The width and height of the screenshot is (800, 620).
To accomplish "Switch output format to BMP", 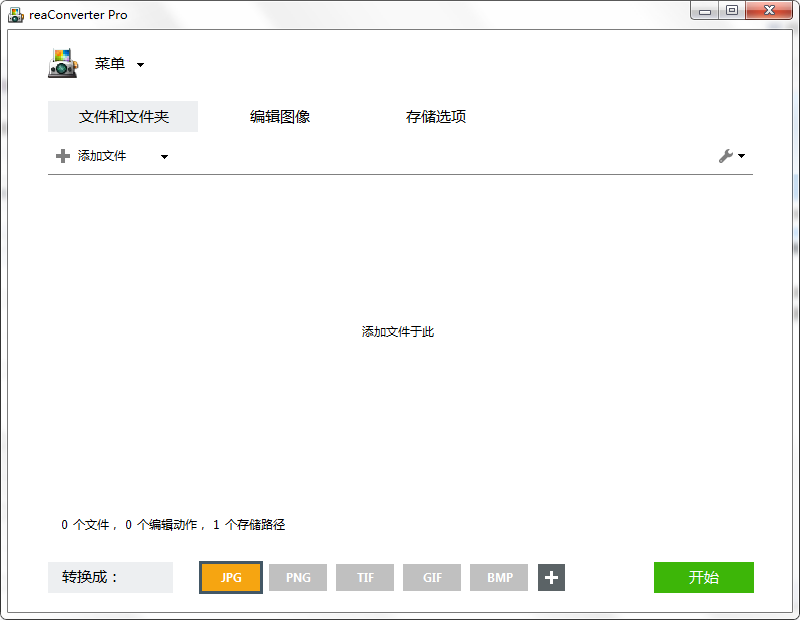I will (x=499, y=578).
